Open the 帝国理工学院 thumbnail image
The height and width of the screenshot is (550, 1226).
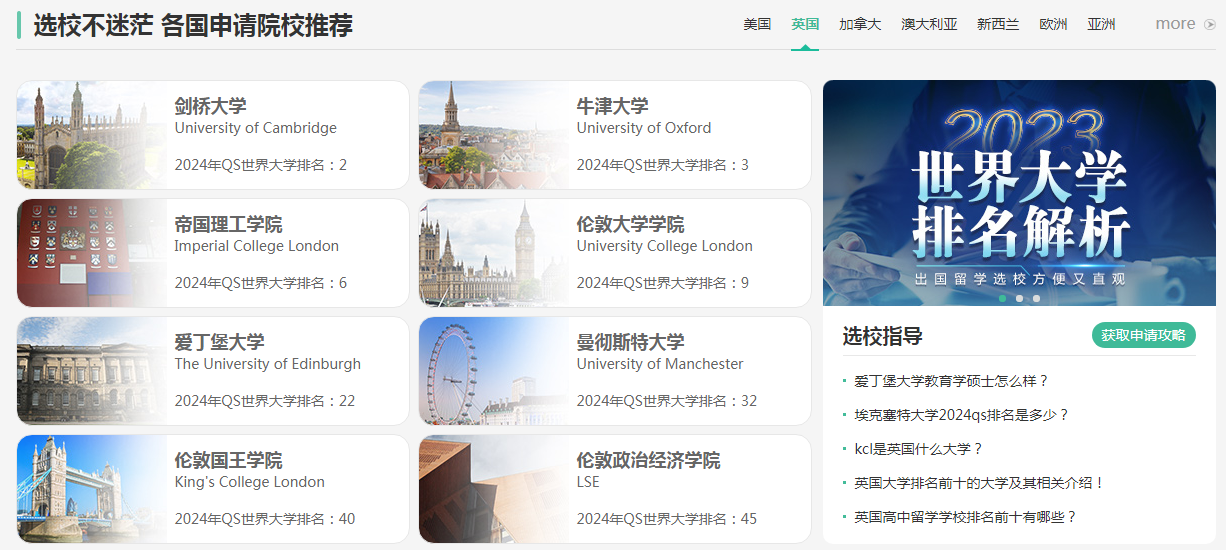coord(92,253)
